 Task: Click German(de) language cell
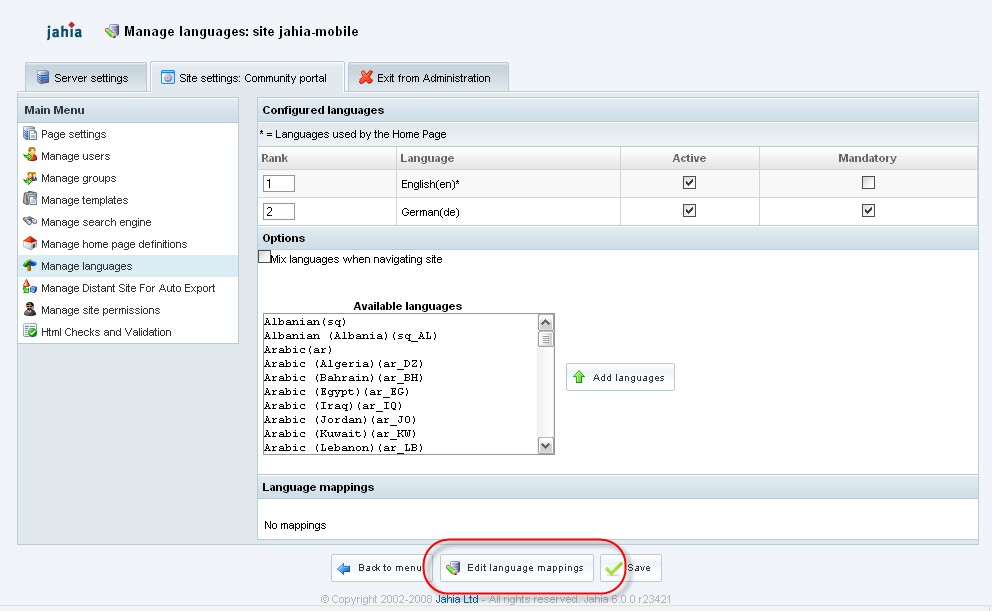[x=508, y=211]
